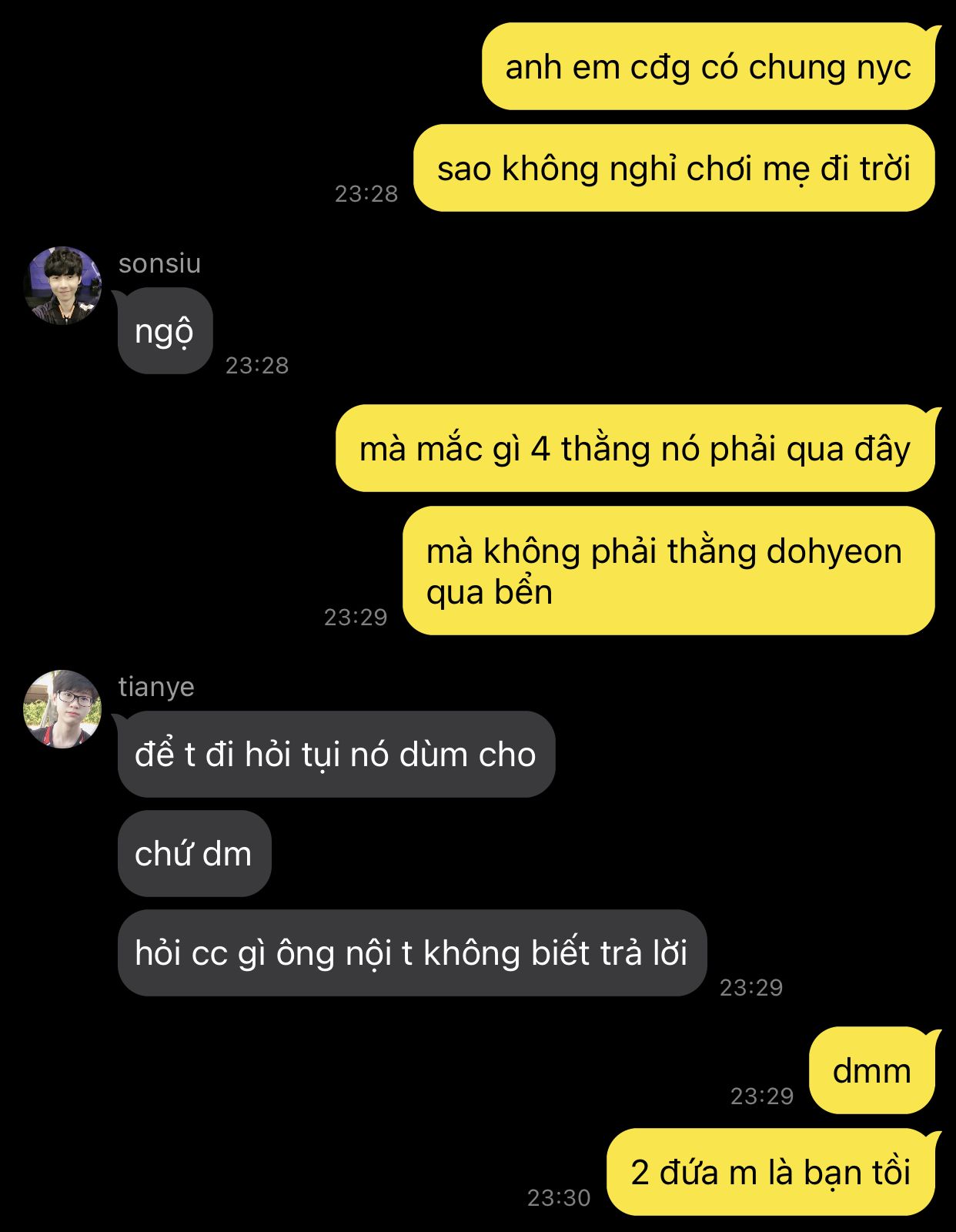Click the 23:29 timestamp beside 'dmm'

762,1096
